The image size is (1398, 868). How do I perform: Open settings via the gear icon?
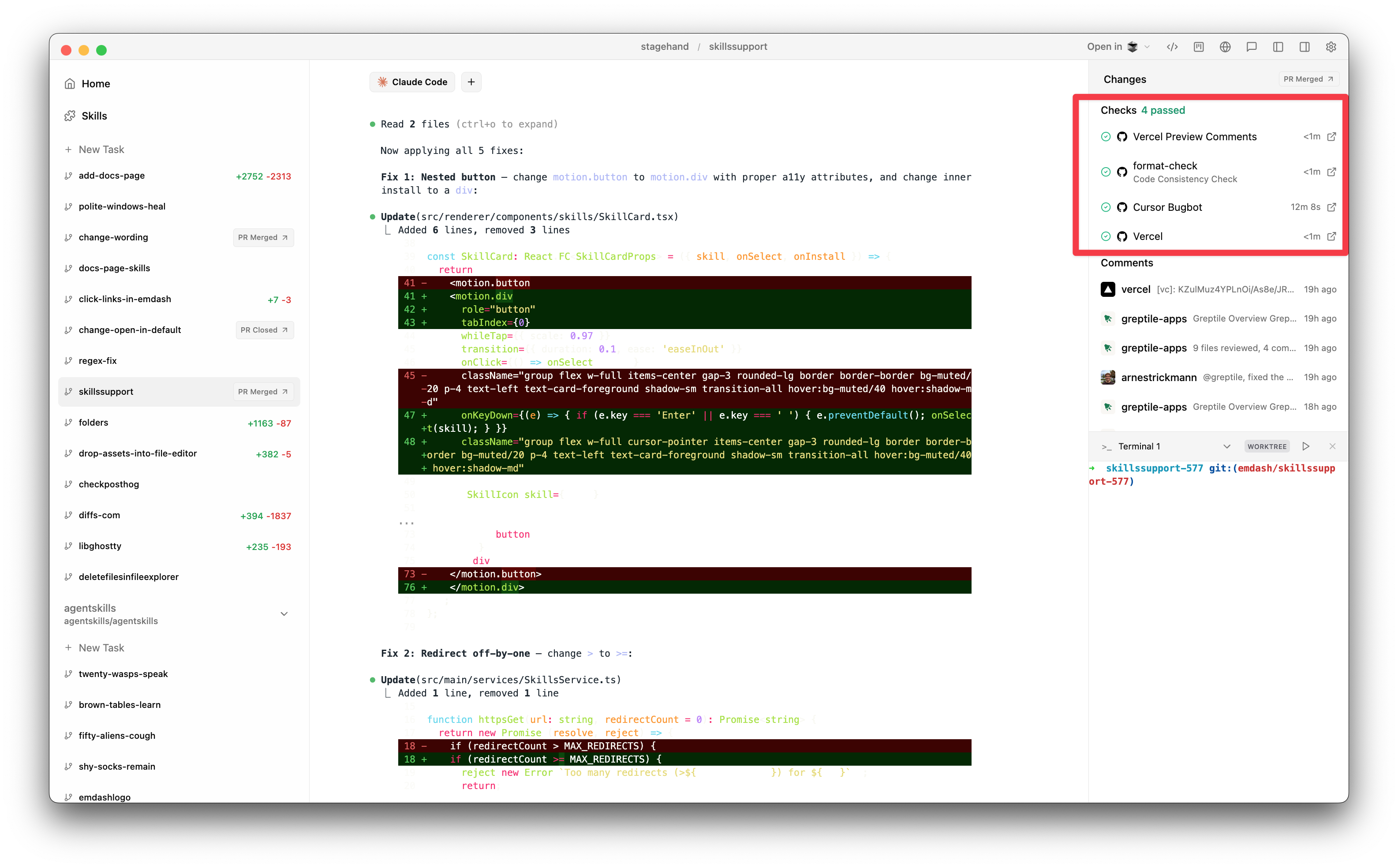pyautogui.click(x=1330, y=47)
